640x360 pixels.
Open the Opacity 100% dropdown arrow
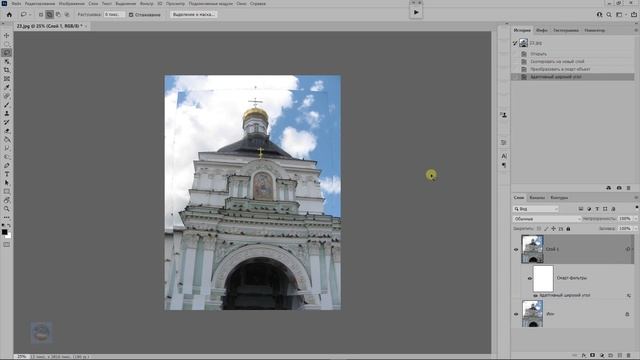coord(636,219)
